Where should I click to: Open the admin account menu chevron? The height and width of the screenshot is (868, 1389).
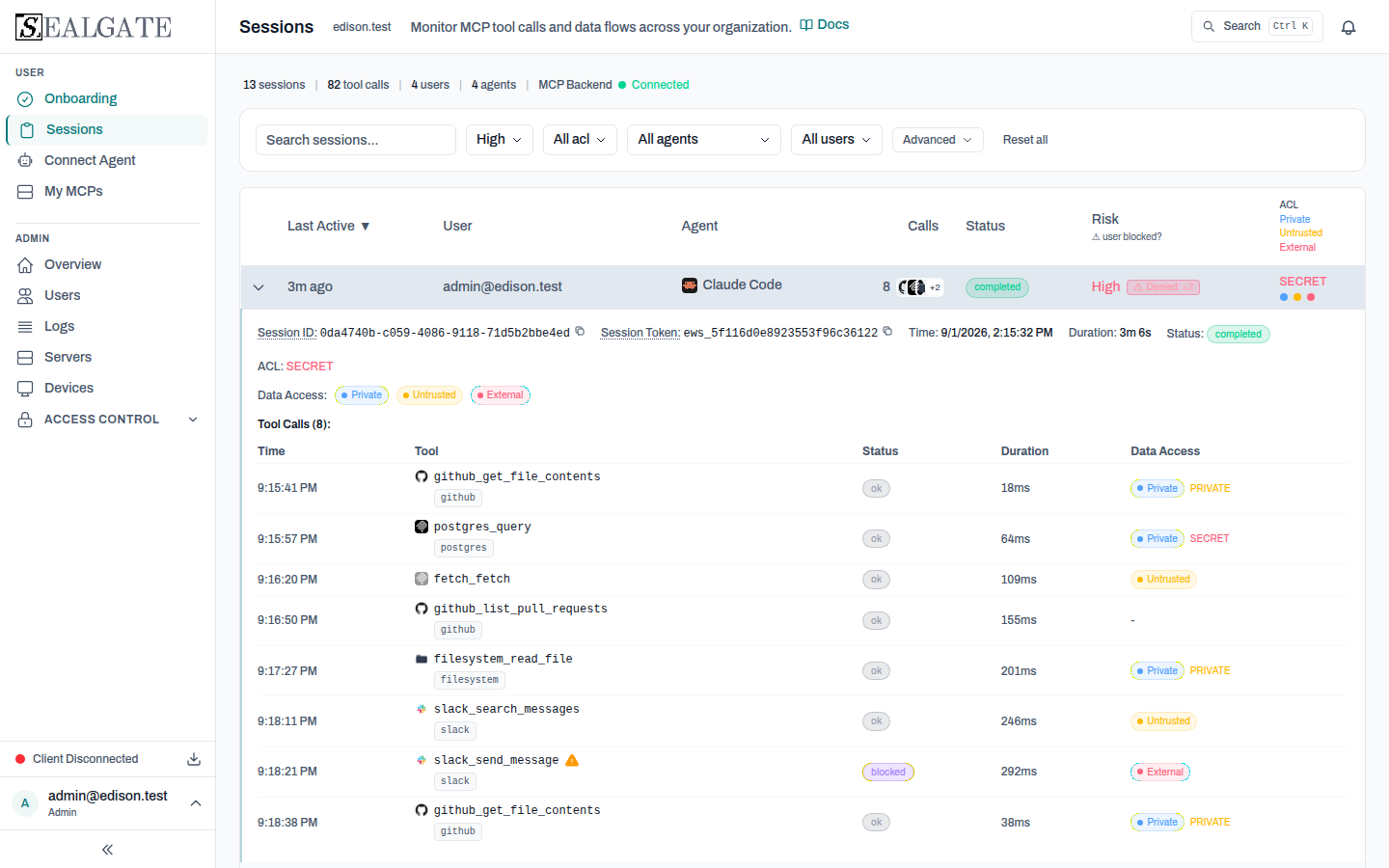point(196,803)
